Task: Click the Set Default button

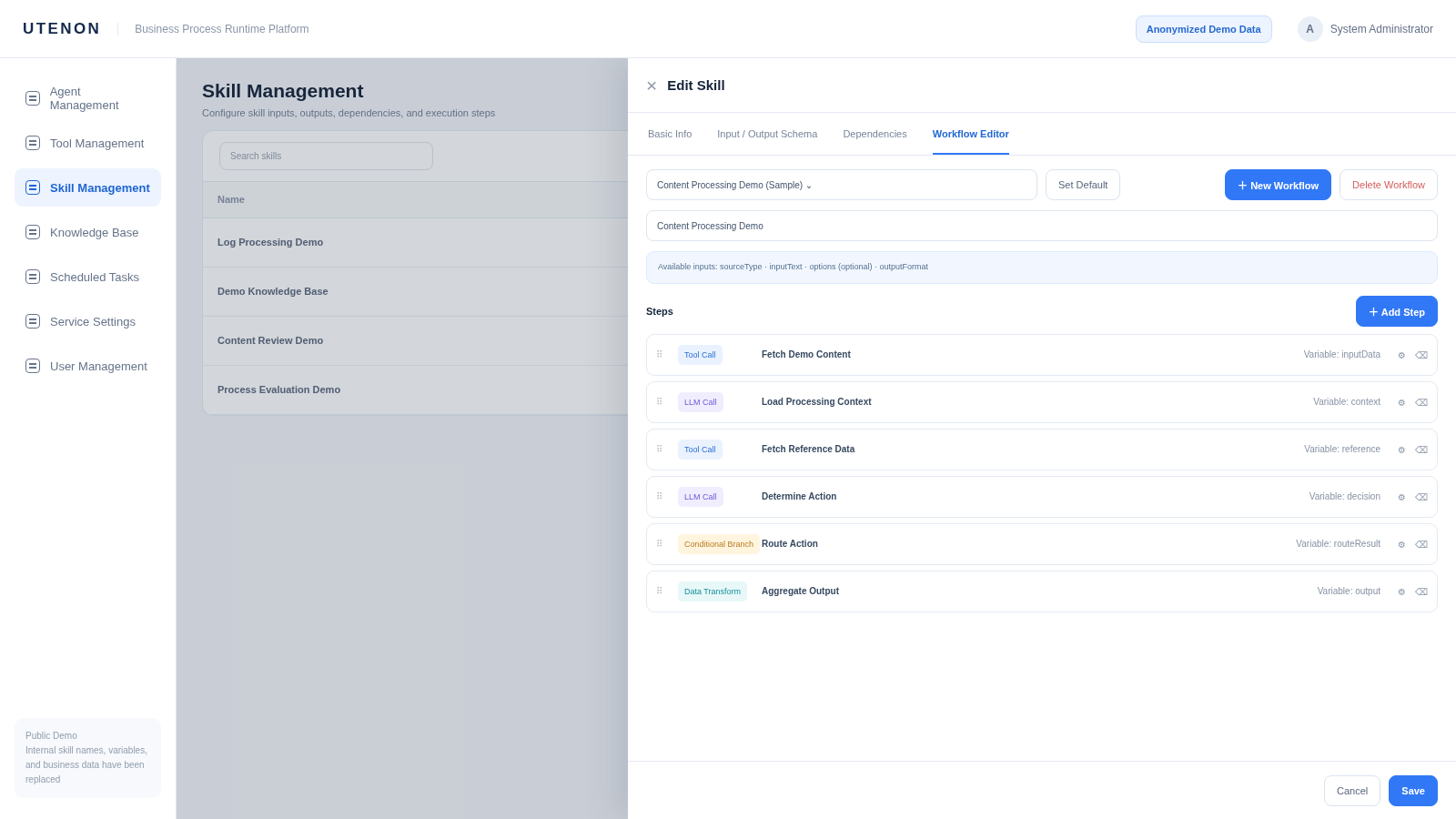Action: point(1083,185)
